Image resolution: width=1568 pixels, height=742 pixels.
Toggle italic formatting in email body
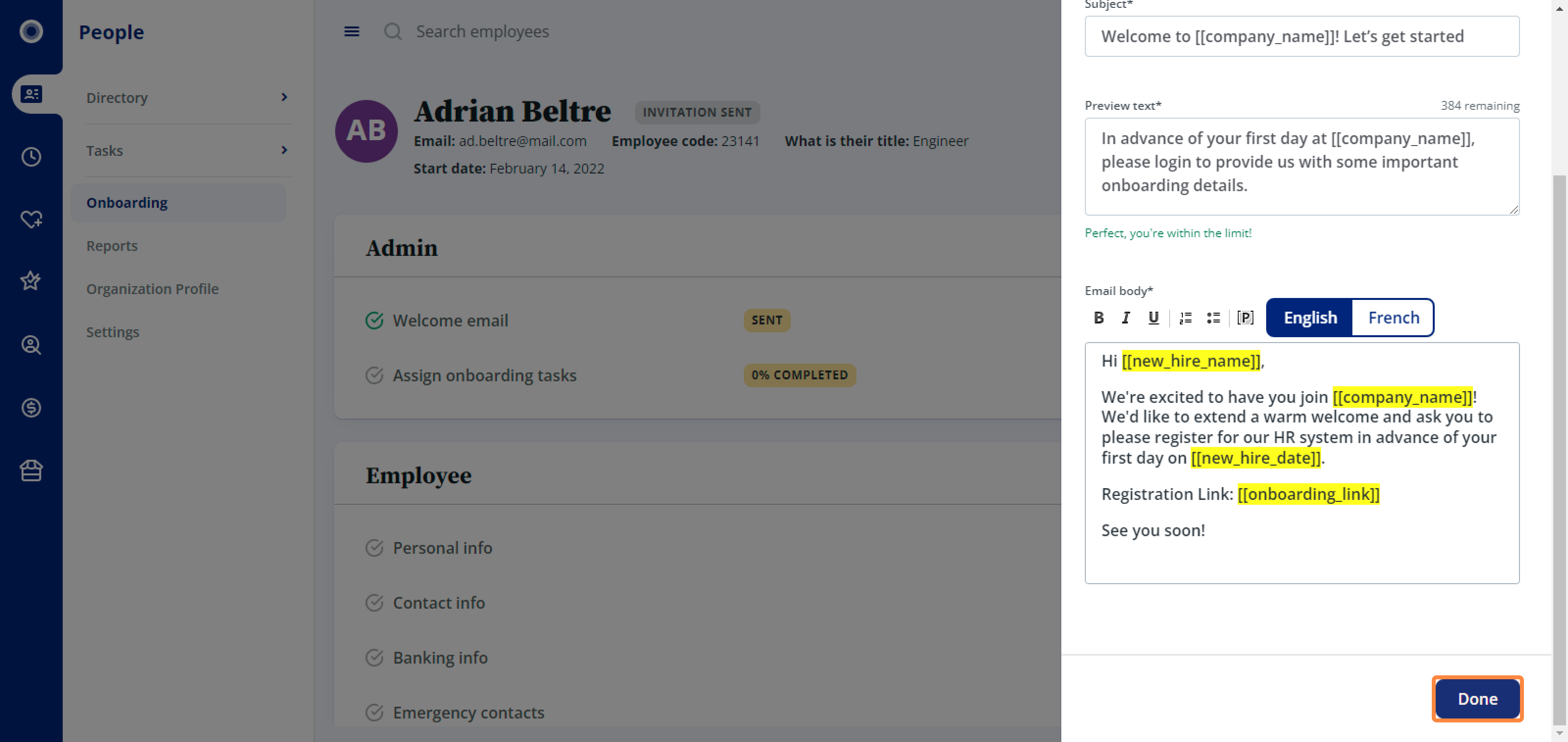[x=1126, y=318]
